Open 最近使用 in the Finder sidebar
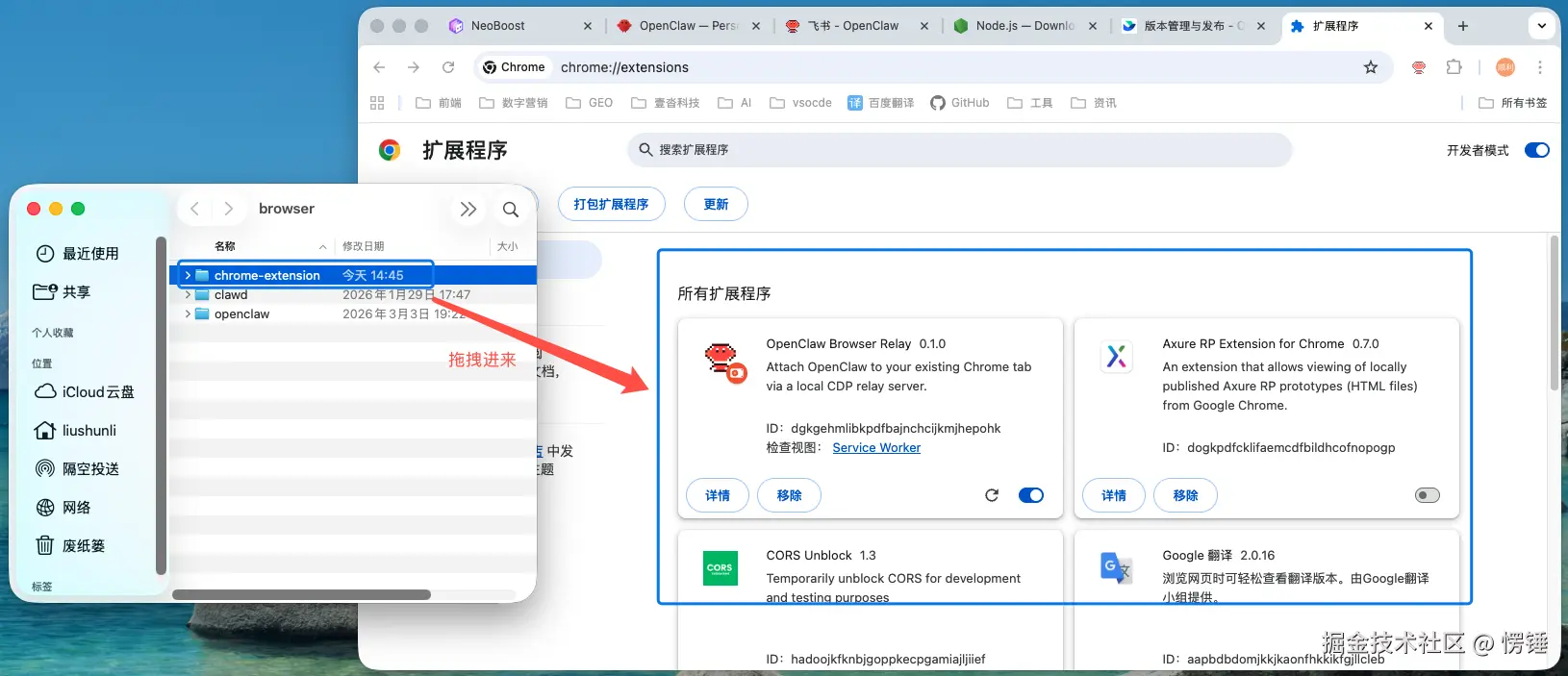 [x=77, y=254]
